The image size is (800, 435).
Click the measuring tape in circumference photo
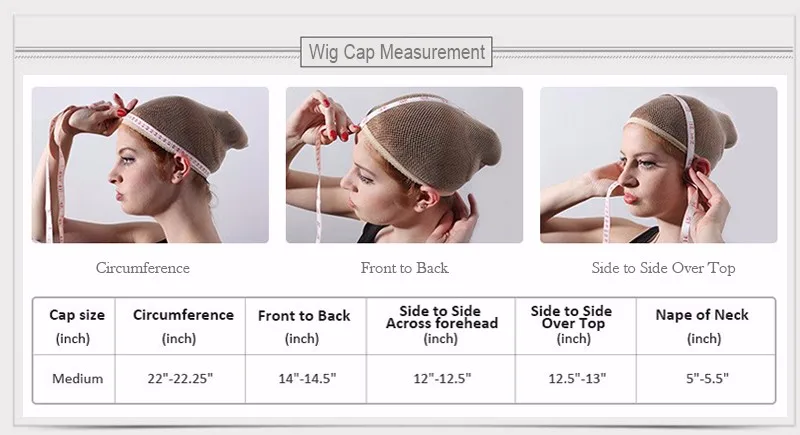tap(166, 143)
